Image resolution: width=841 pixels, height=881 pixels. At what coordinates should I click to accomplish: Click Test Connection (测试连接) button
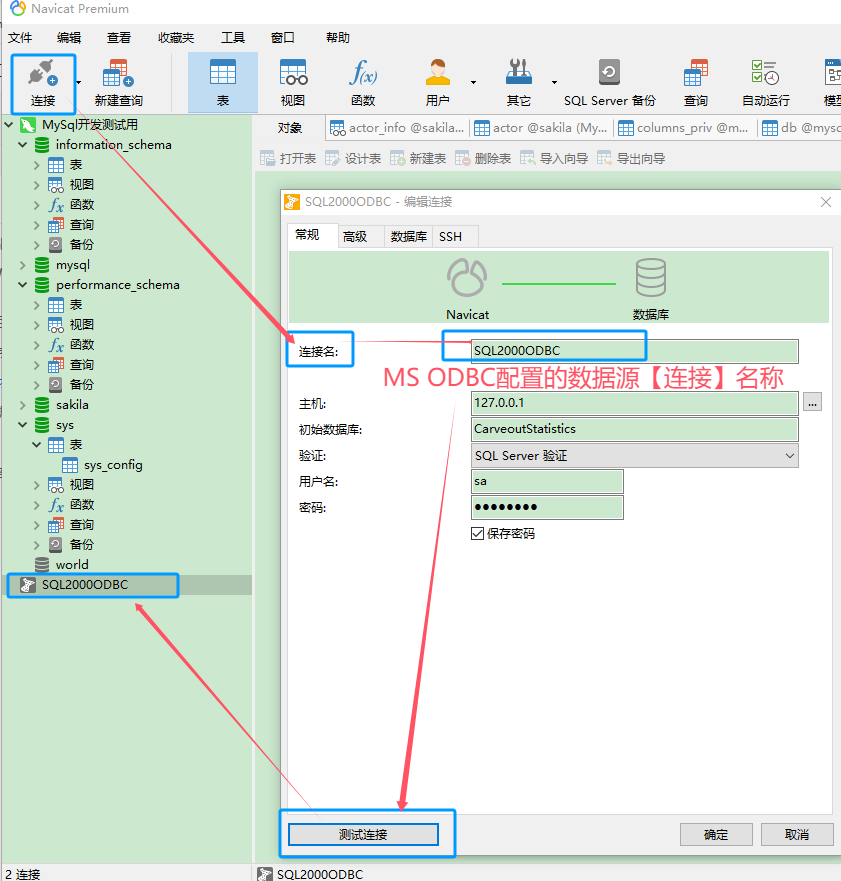pos(363,834)
